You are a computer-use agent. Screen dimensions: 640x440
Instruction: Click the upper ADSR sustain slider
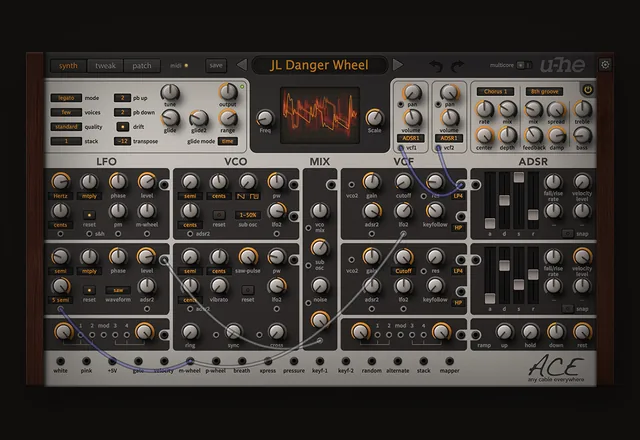519,177
